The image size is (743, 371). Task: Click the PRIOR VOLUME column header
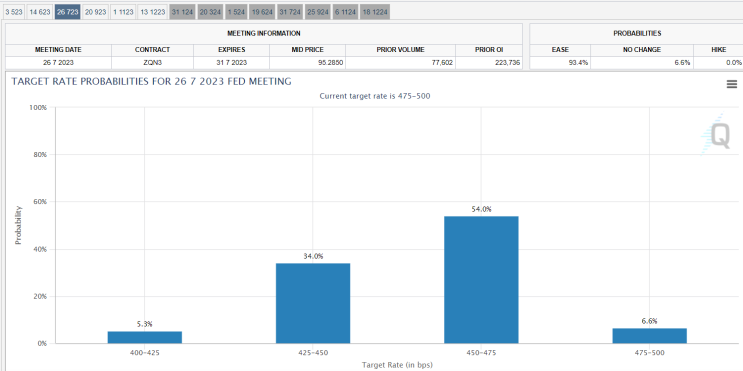tap(400, 49)
